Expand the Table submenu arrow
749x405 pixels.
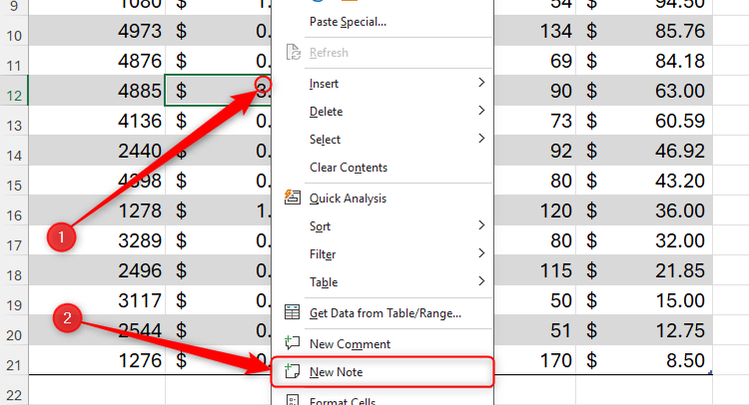(x=482, y=281)
